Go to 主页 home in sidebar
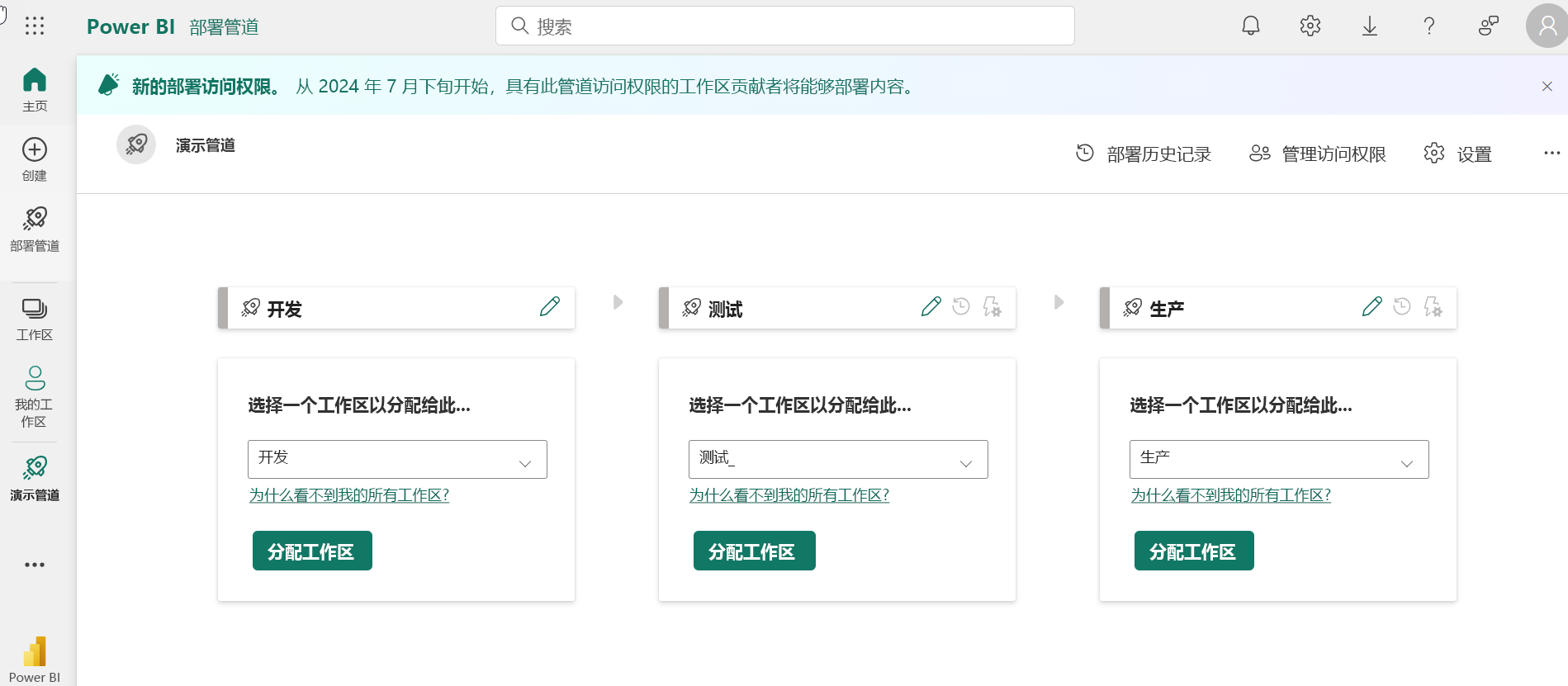Viewport: 1568px width, 686px height. pos(35,90)
